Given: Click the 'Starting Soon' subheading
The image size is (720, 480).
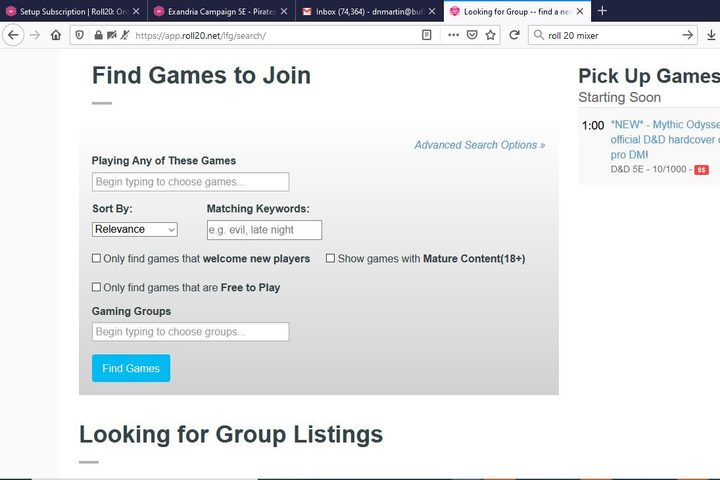Looking at the screenshot, I should 619,97.
